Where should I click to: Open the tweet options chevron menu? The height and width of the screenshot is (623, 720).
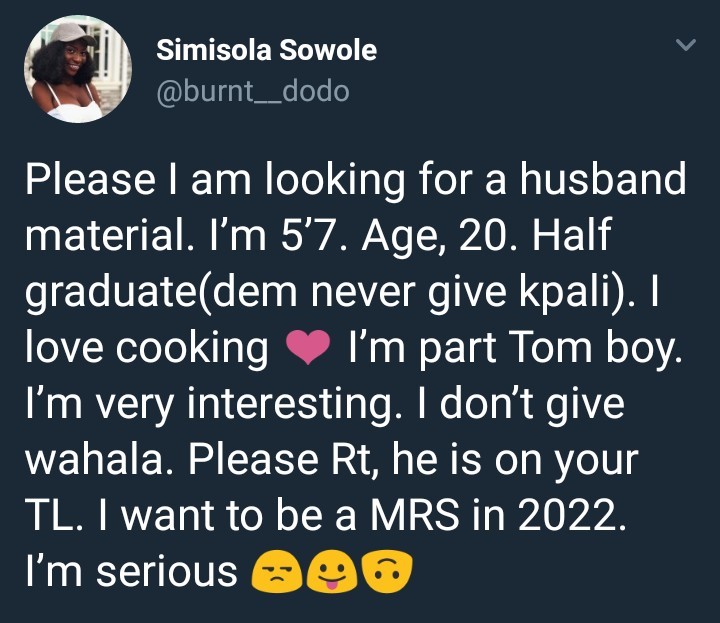(685, 45)
